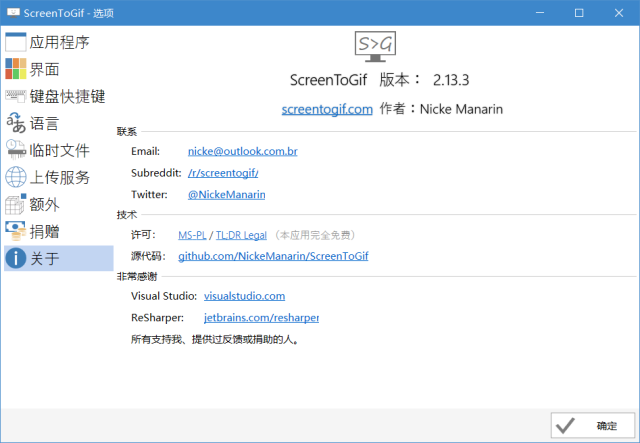This screenshot has height=443, width=640.
Task: Click the Twitter: label
Action: click(149, 194)
